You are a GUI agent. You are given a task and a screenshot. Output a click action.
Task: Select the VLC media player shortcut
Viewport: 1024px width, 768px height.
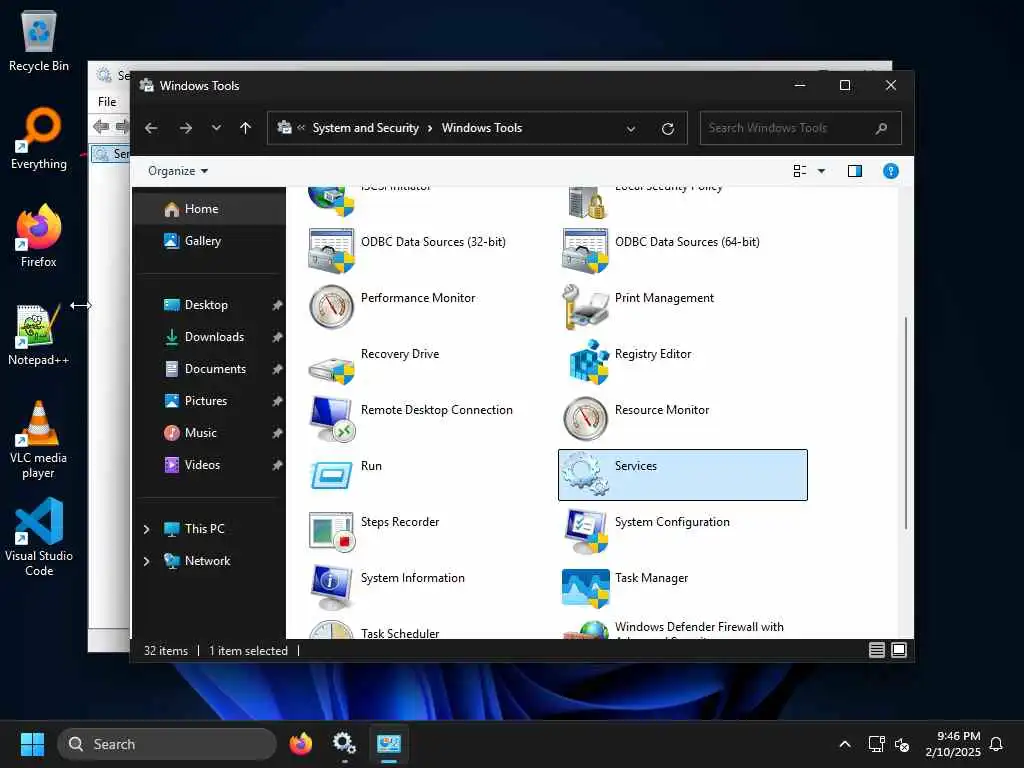[39, 440]
